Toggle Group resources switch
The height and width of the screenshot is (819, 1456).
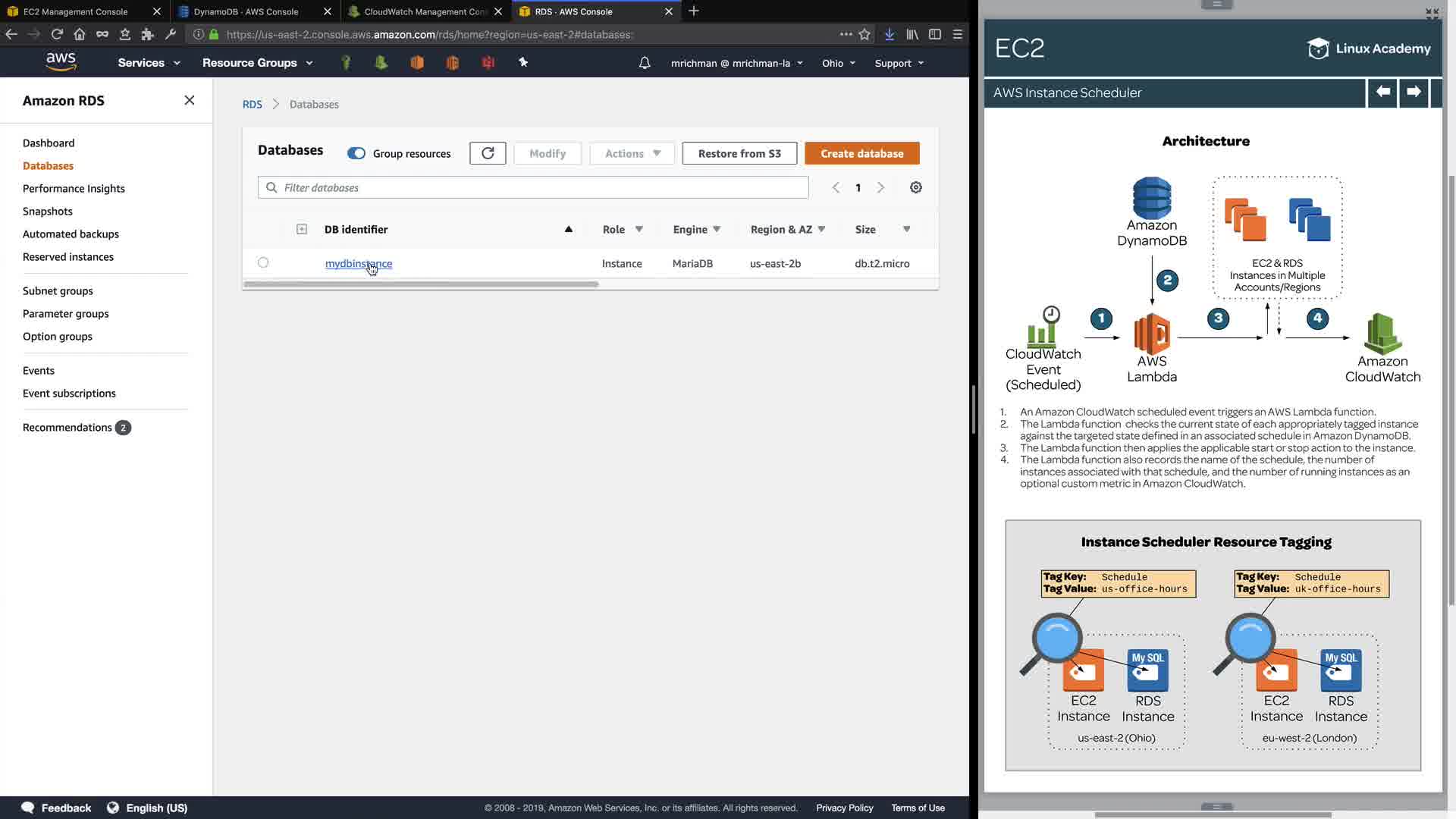coord(356,153)
